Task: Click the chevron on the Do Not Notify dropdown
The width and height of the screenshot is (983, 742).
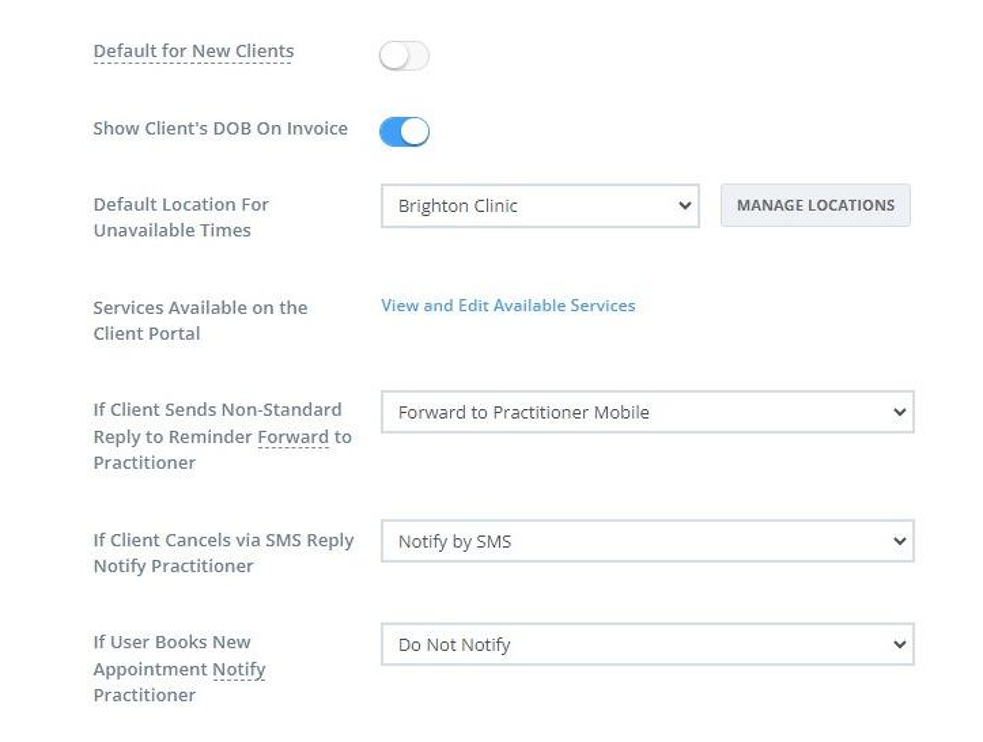Action: tap(899, 645)
